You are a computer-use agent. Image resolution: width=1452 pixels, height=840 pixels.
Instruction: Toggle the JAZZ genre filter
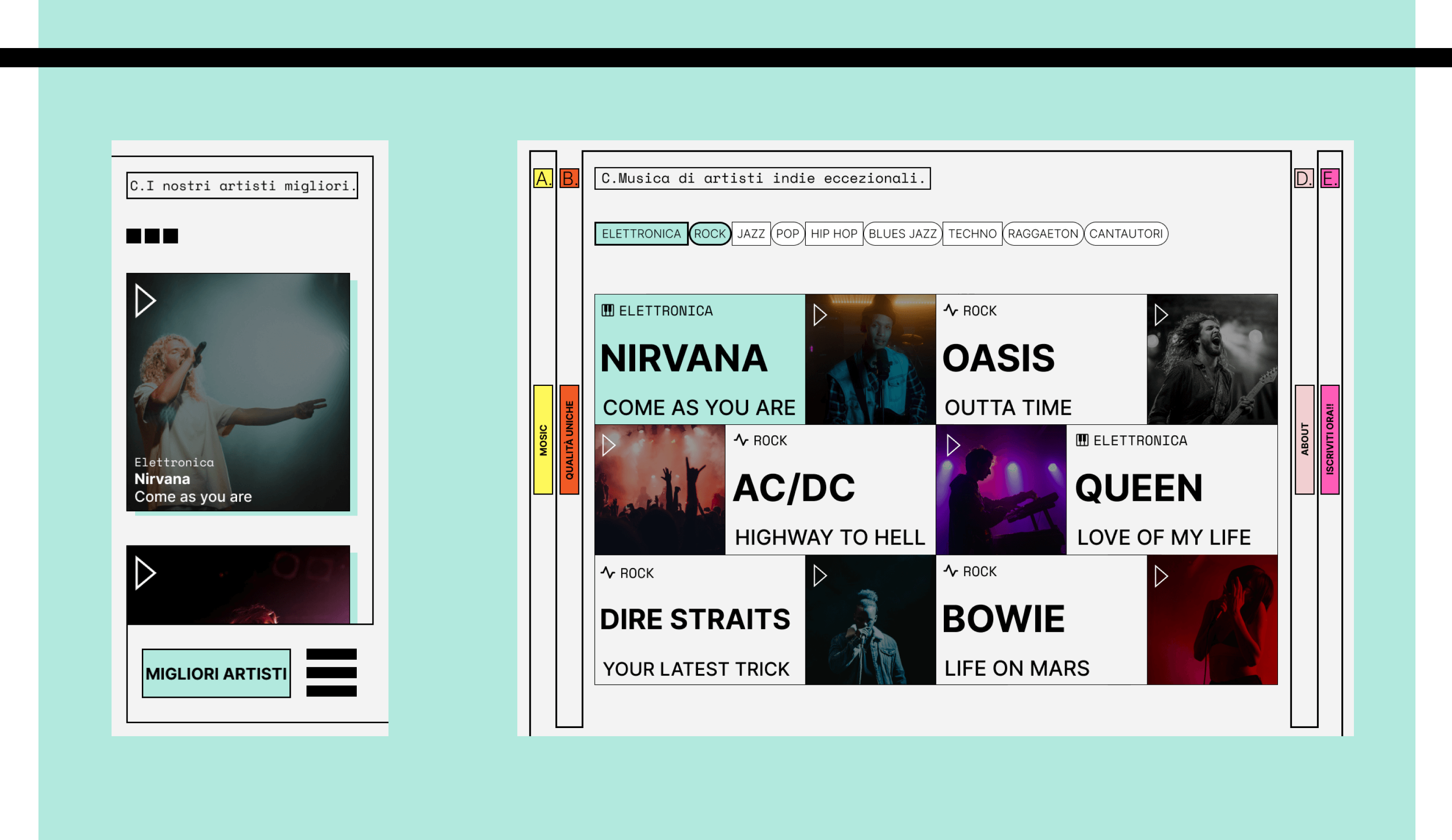tap(751, 234)
